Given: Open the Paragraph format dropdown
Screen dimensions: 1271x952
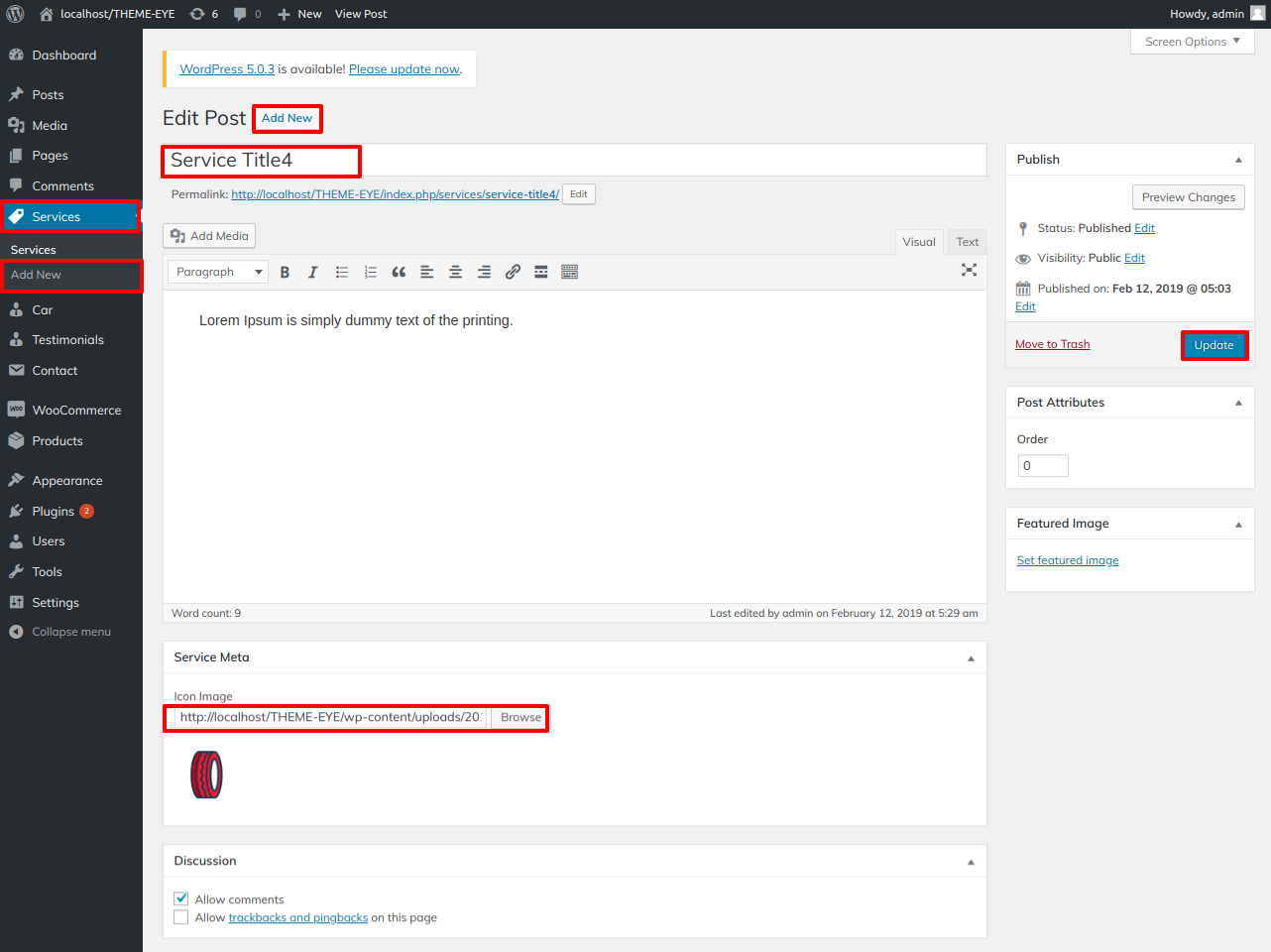Looking at the screenshot, I should 218,272.
